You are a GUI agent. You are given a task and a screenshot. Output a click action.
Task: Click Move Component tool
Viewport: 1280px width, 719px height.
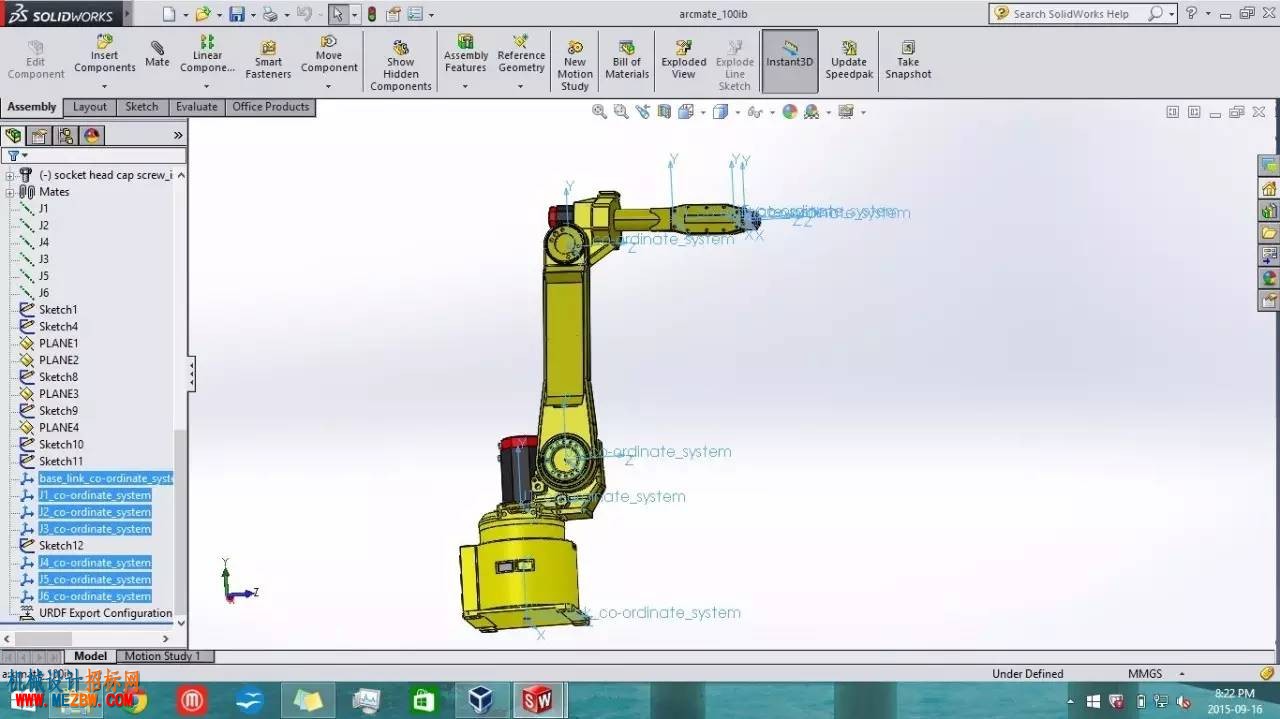pyautogui.click(x=329, y=54)
